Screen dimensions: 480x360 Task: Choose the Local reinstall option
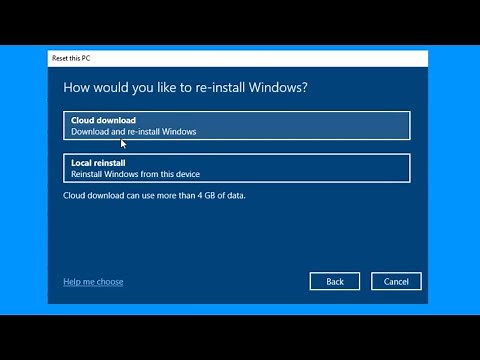[x=237, y=168]
